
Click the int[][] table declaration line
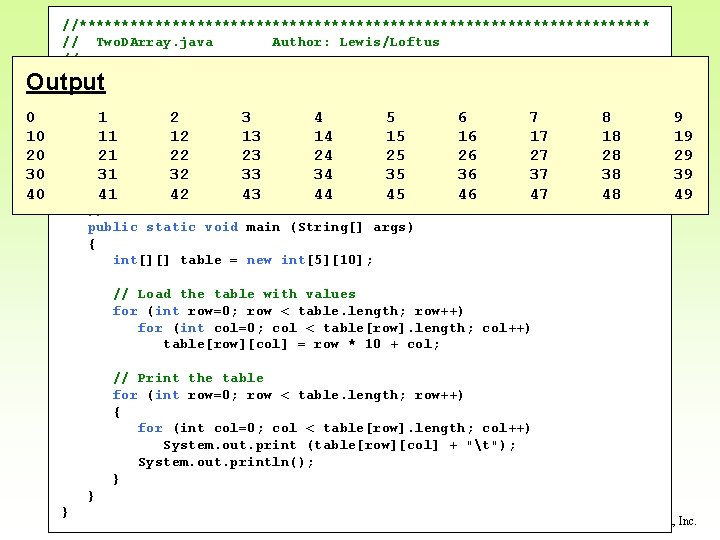coord(243,260)
